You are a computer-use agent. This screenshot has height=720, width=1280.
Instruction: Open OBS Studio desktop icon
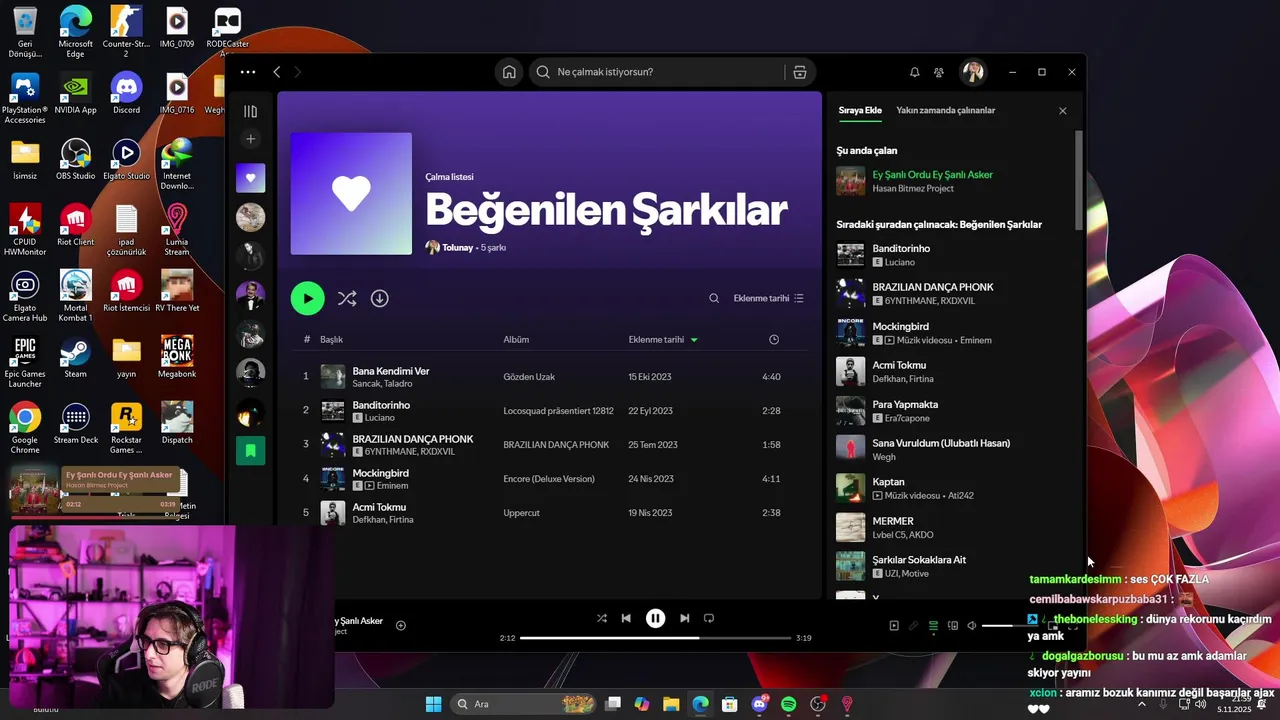tap(75, 158)
